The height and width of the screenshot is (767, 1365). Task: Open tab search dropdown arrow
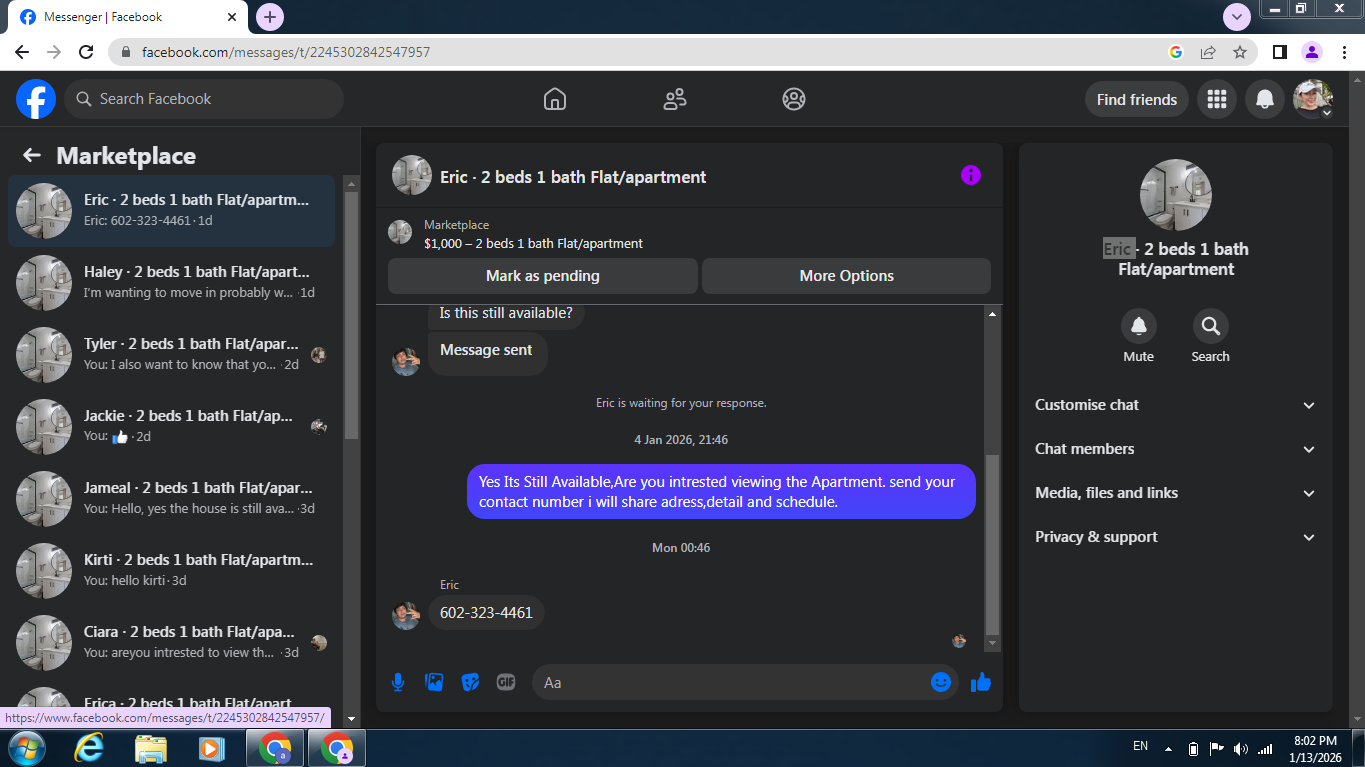click(1237, 17)
